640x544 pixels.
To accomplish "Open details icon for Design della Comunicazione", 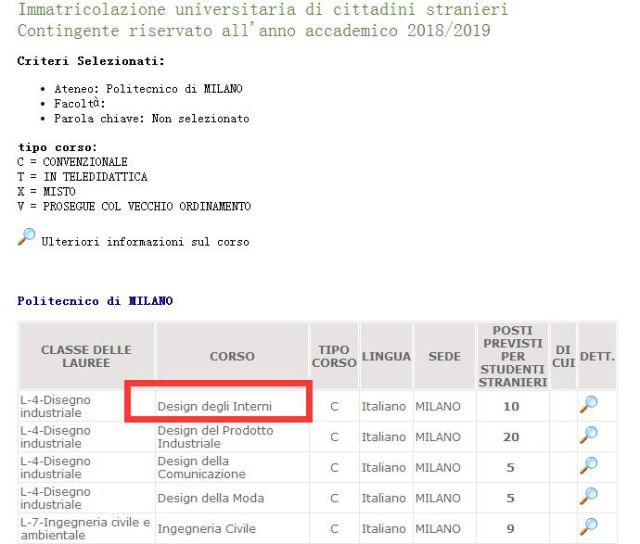I will click(x=589, y=465).
